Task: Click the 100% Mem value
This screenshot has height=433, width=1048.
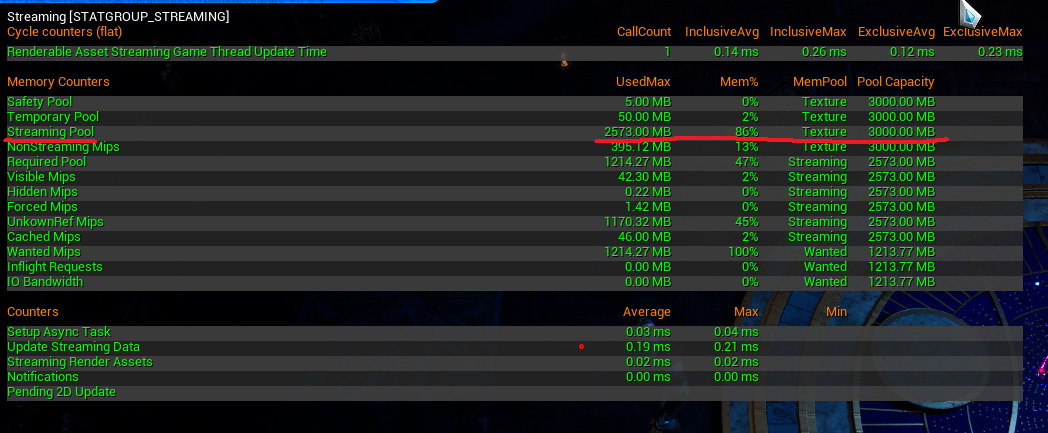Action: [x=743, y=251]
